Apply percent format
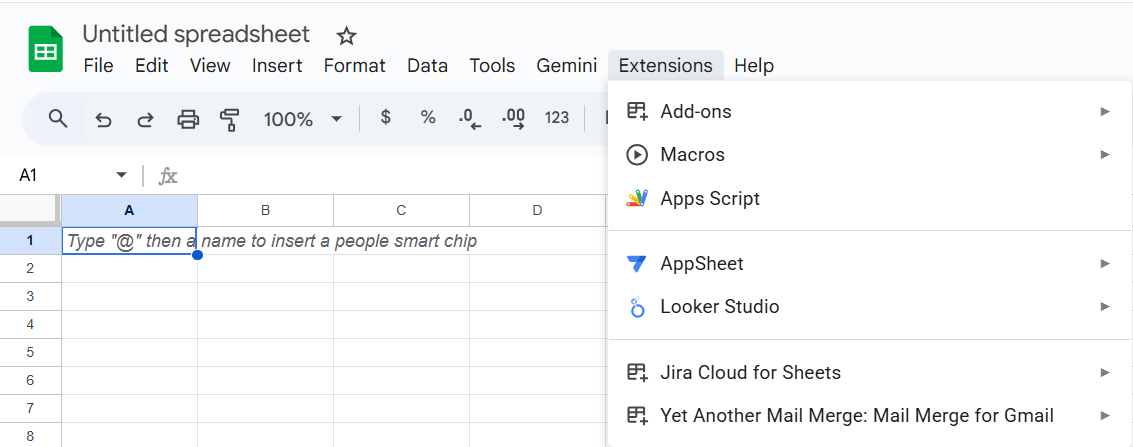The height and width of the screenshot is (447, 1133). click(x=428, y=118)
